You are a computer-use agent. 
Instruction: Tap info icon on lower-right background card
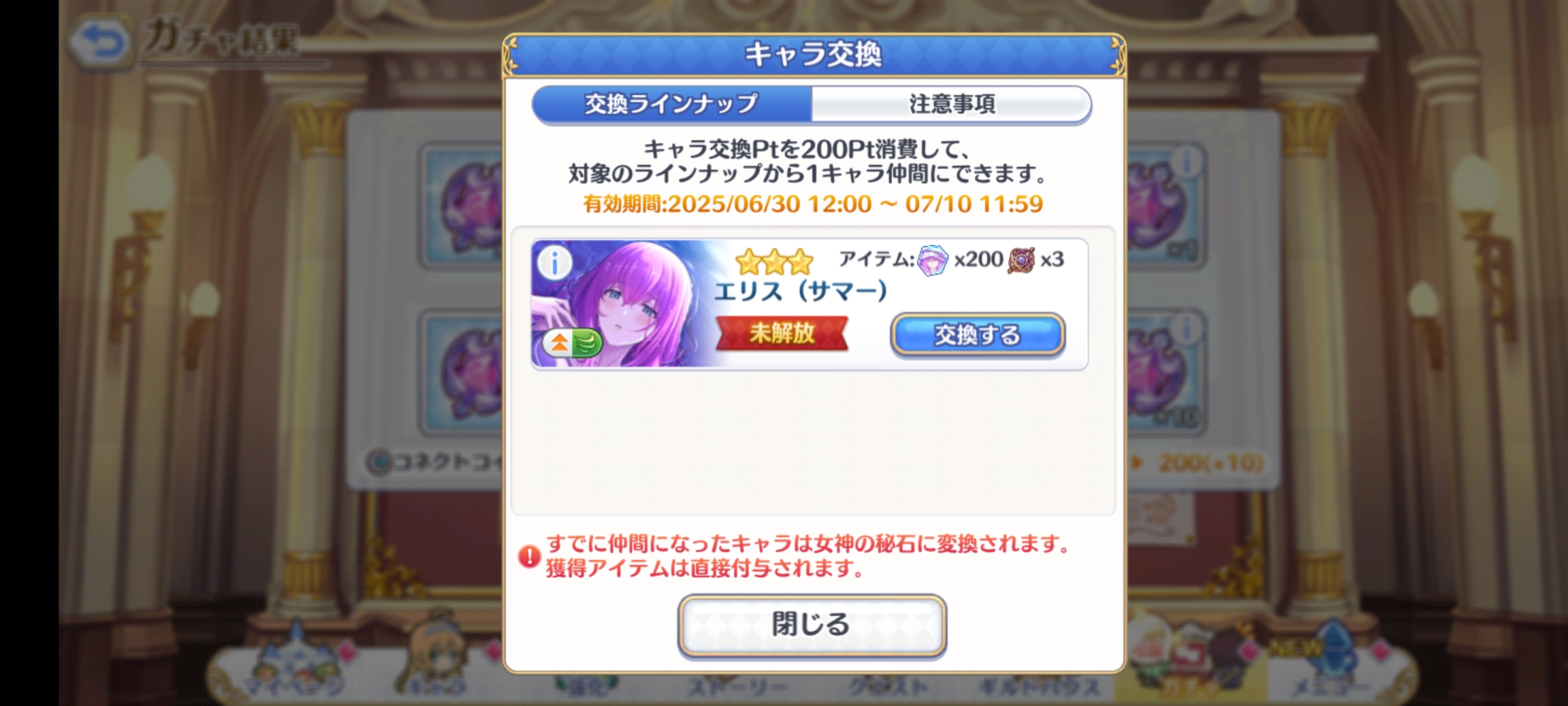tap(1188, 327)
